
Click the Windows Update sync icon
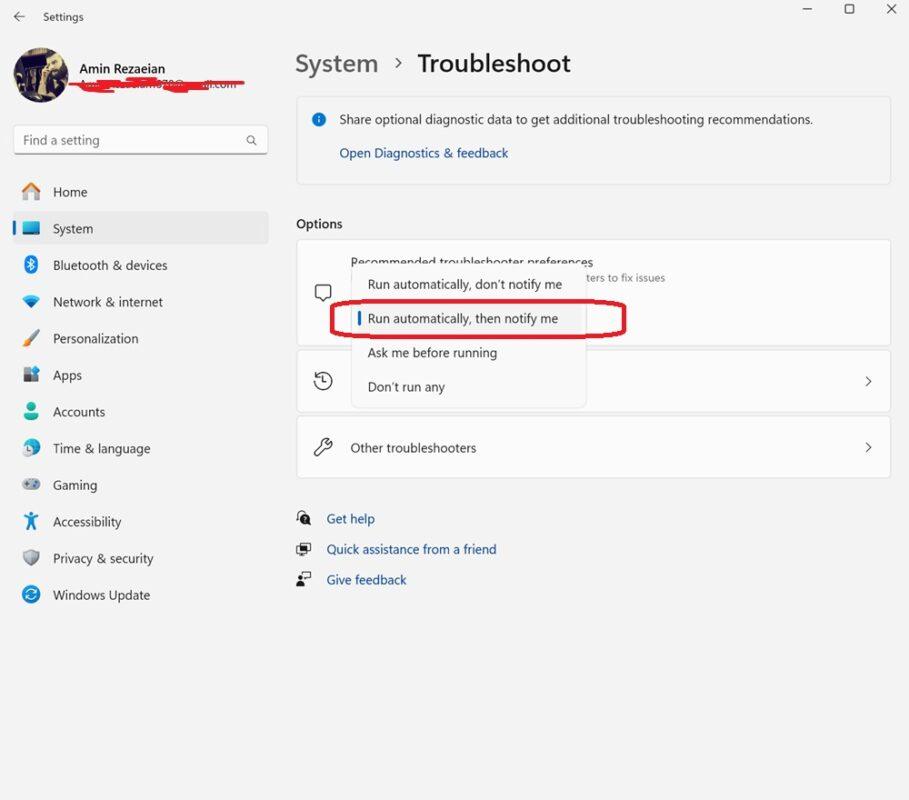coord(32,595)
